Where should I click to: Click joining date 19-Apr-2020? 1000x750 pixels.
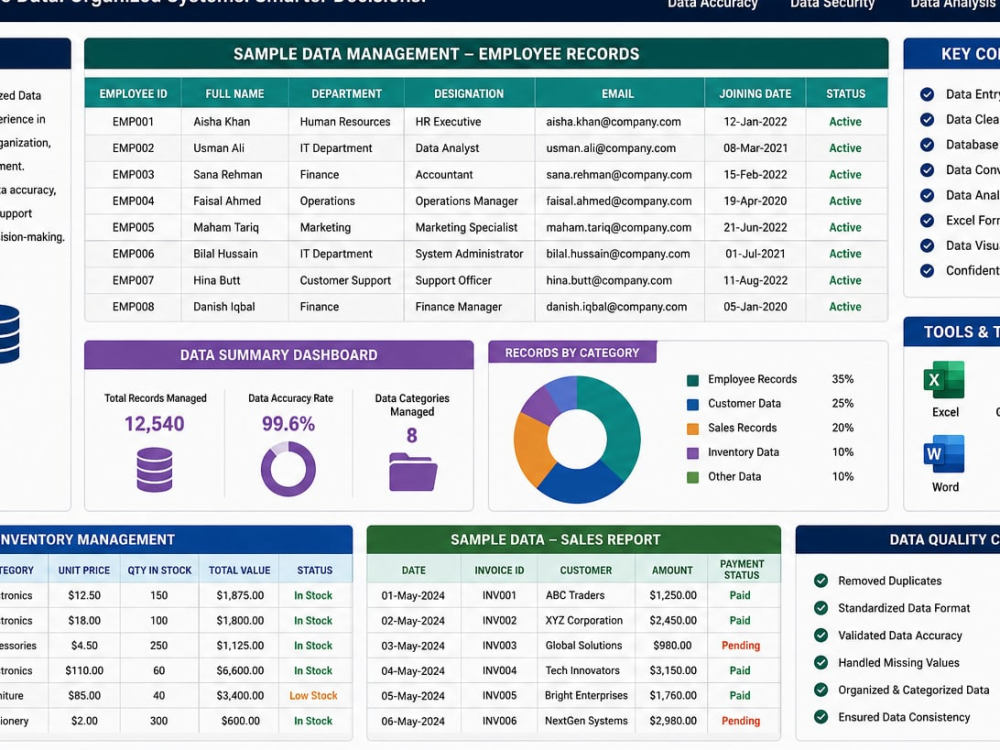[755, 201]
